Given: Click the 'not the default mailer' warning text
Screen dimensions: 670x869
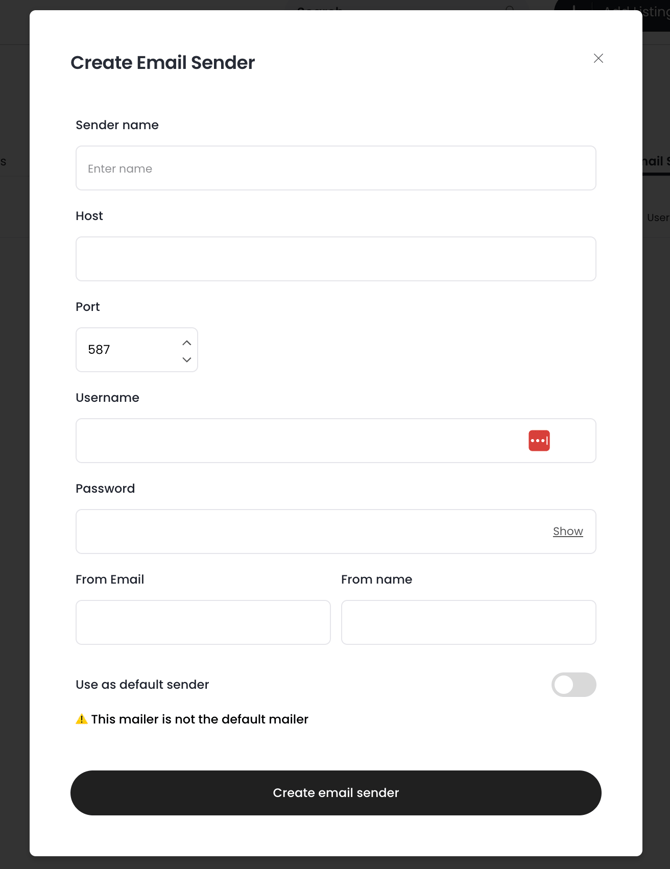Looking at the screenshot, I should click(x=199, y=719).
